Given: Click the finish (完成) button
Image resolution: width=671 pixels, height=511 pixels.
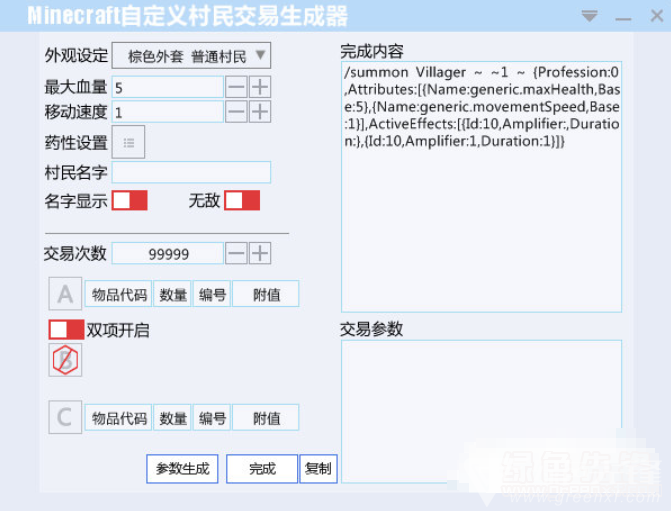Looking at the screenshot, I should tap(262, 469).
